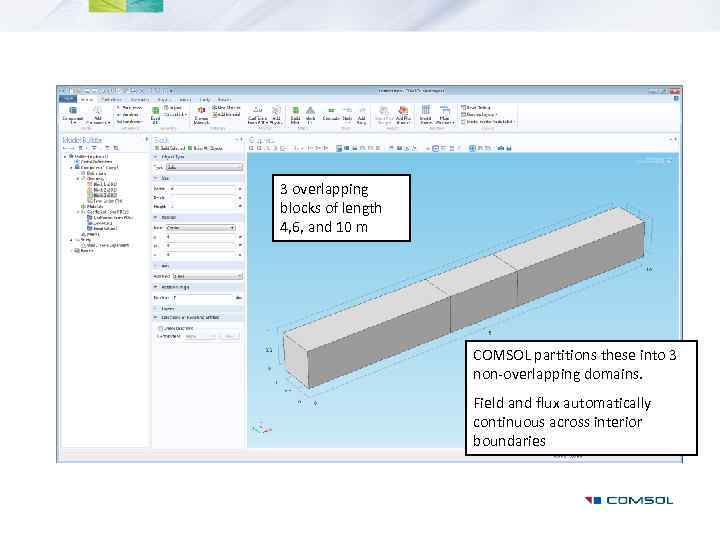Switch to the Physics ribbon tab

[163, 100]
